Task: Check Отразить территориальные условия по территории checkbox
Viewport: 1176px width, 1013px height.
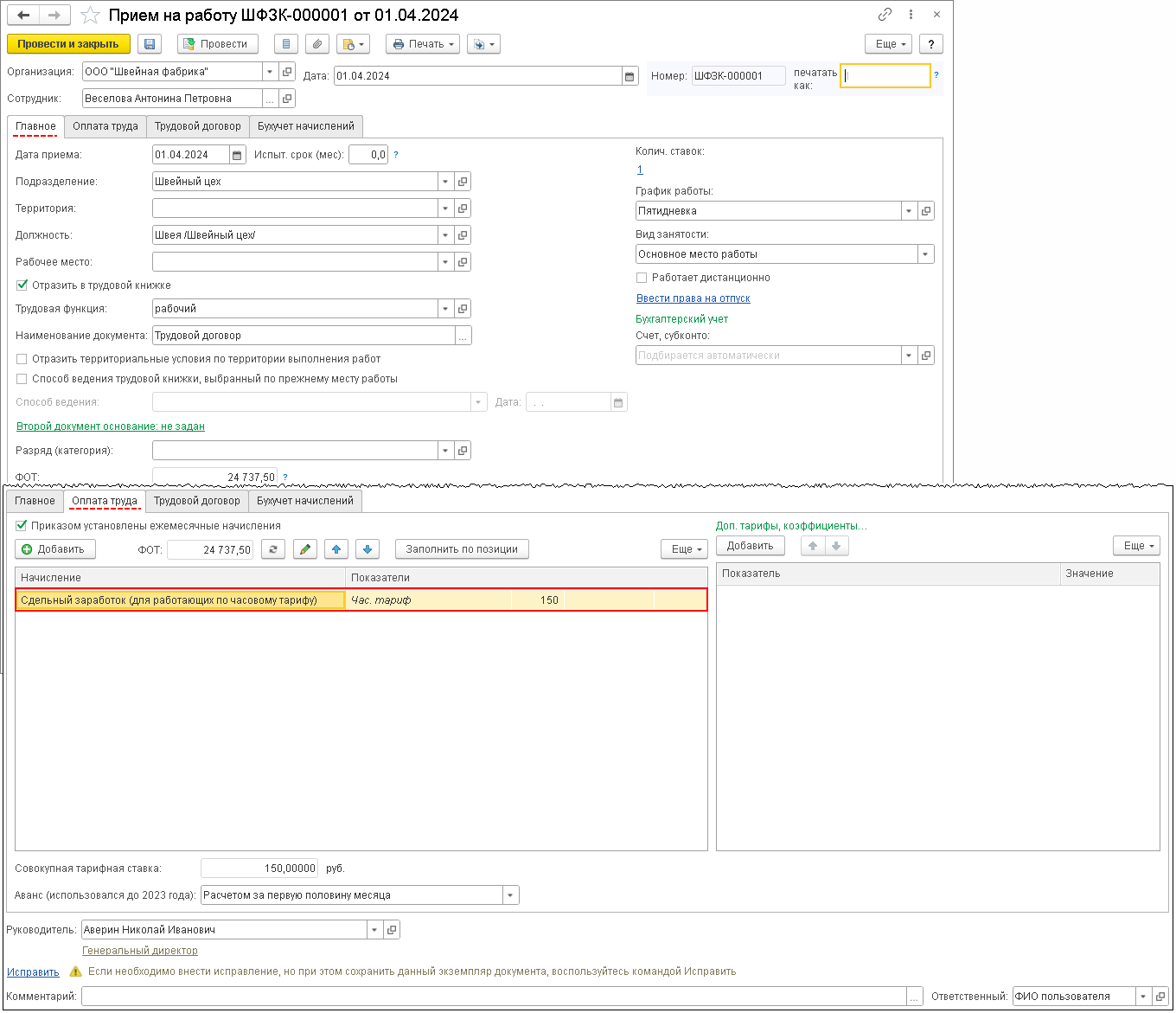Action: (x=22, y=359)
